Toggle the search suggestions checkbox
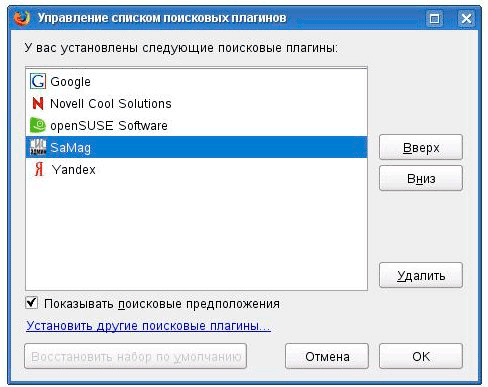488x387 pixels. click(x=32, y=303)
